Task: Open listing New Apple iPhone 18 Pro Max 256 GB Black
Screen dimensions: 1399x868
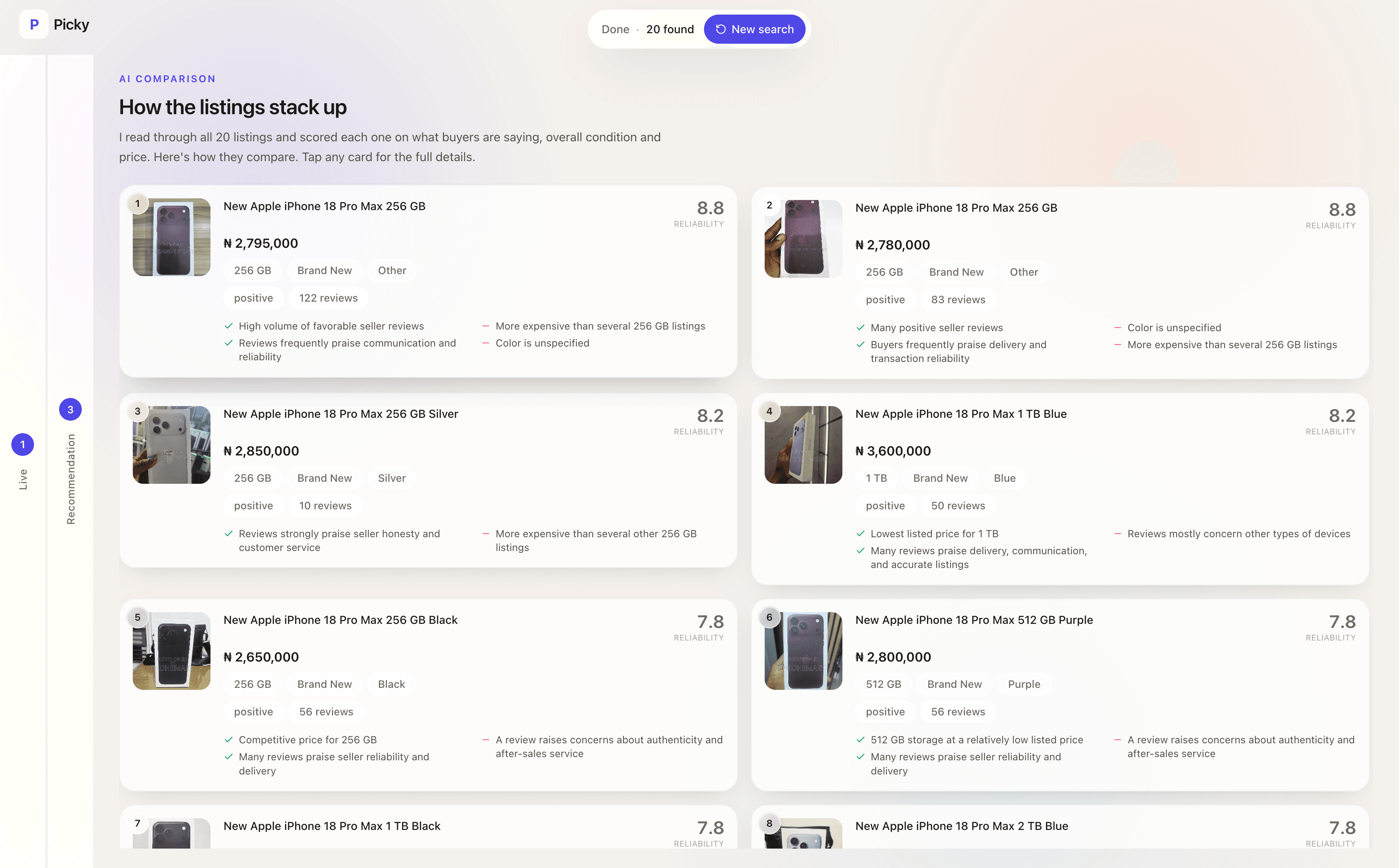Action: (340, 620)
